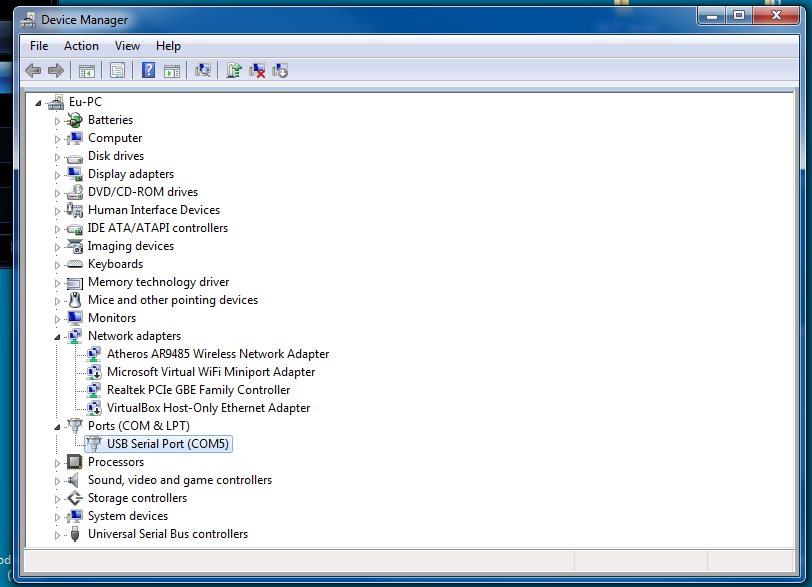Click the Device Manager title bar icon
Image resolution: width=812 pixels, height=587 pixels.
tap(28, 20)
